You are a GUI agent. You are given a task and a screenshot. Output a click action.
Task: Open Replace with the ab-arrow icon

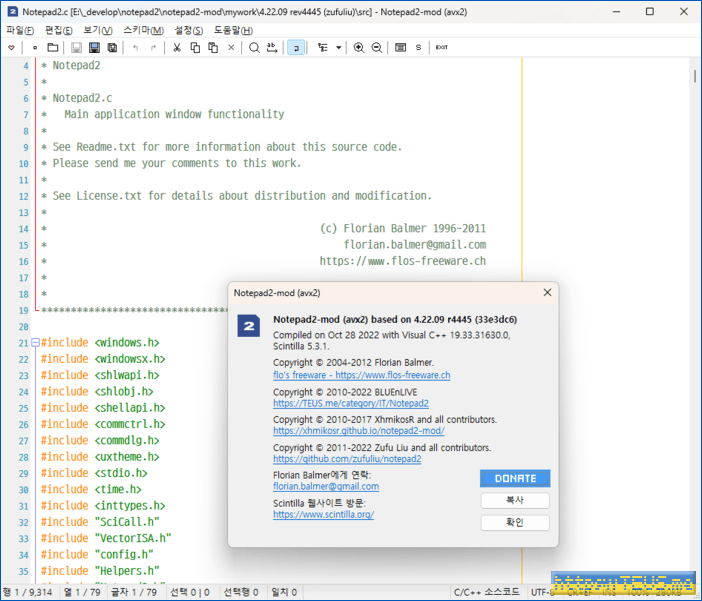pos(272,47)
